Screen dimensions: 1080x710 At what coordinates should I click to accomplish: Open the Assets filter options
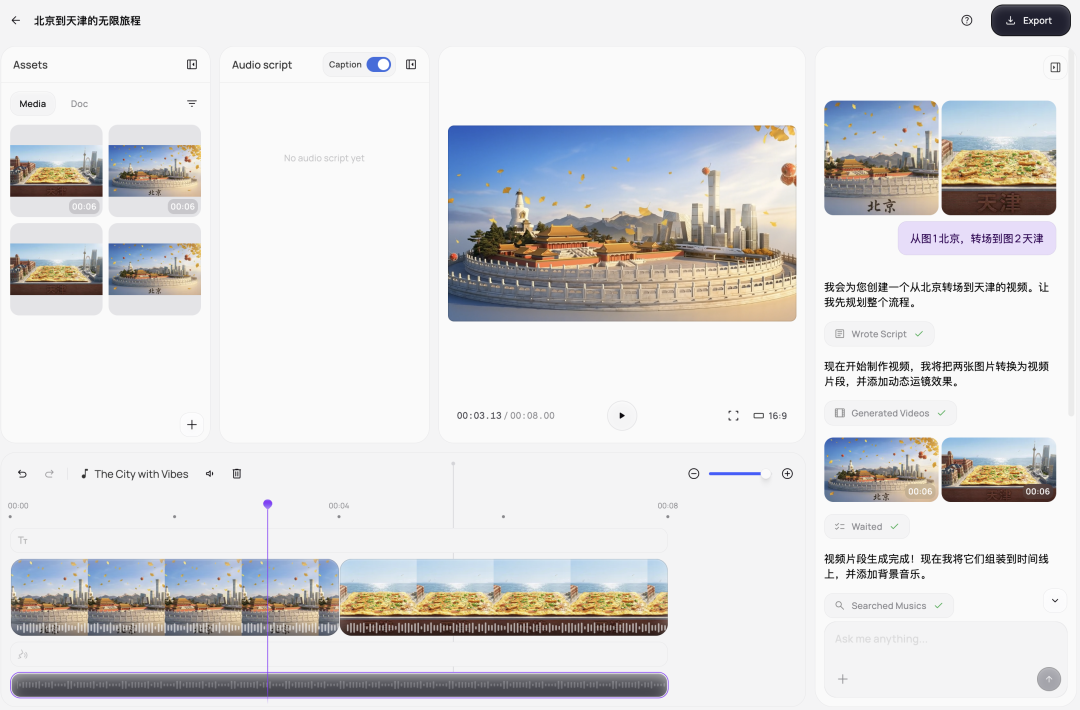pyautogui.click(x=192, y=104)
